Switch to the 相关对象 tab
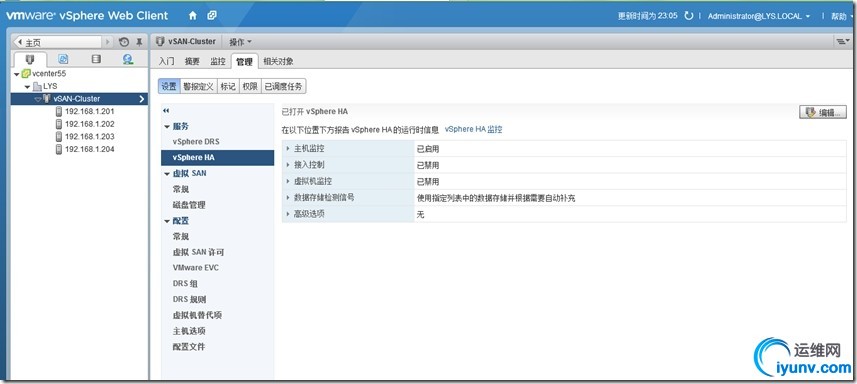857x384 pixels. (278, 61)
